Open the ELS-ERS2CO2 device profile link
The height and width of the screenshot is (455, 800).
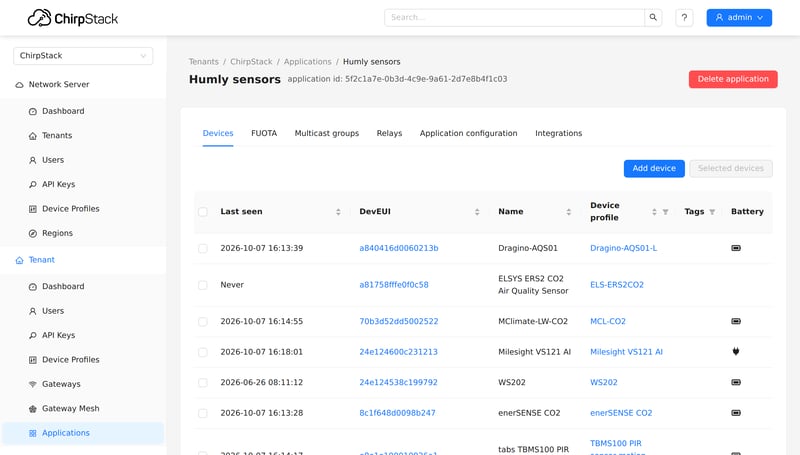[x=617, y=285]
